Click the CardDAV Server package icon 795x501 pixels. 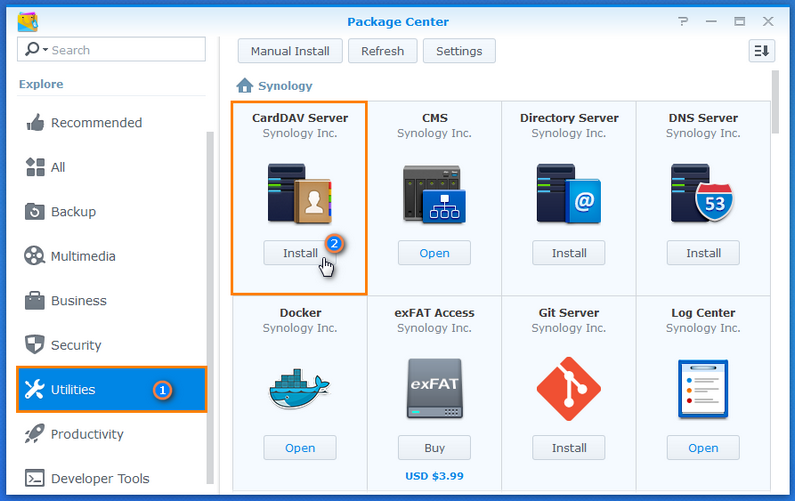300,193
